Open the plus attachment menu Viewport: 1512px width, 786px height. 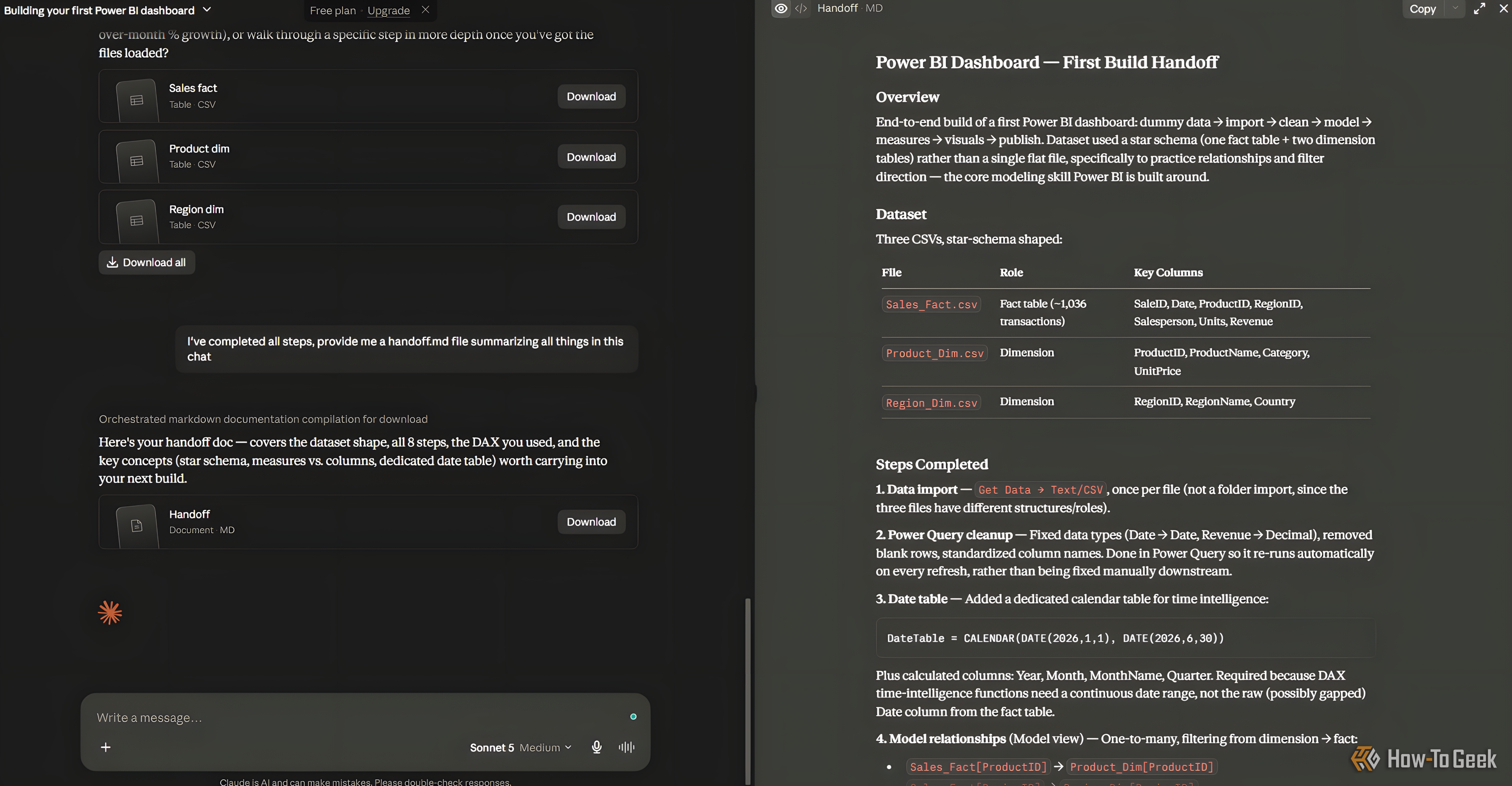point(106,747)
